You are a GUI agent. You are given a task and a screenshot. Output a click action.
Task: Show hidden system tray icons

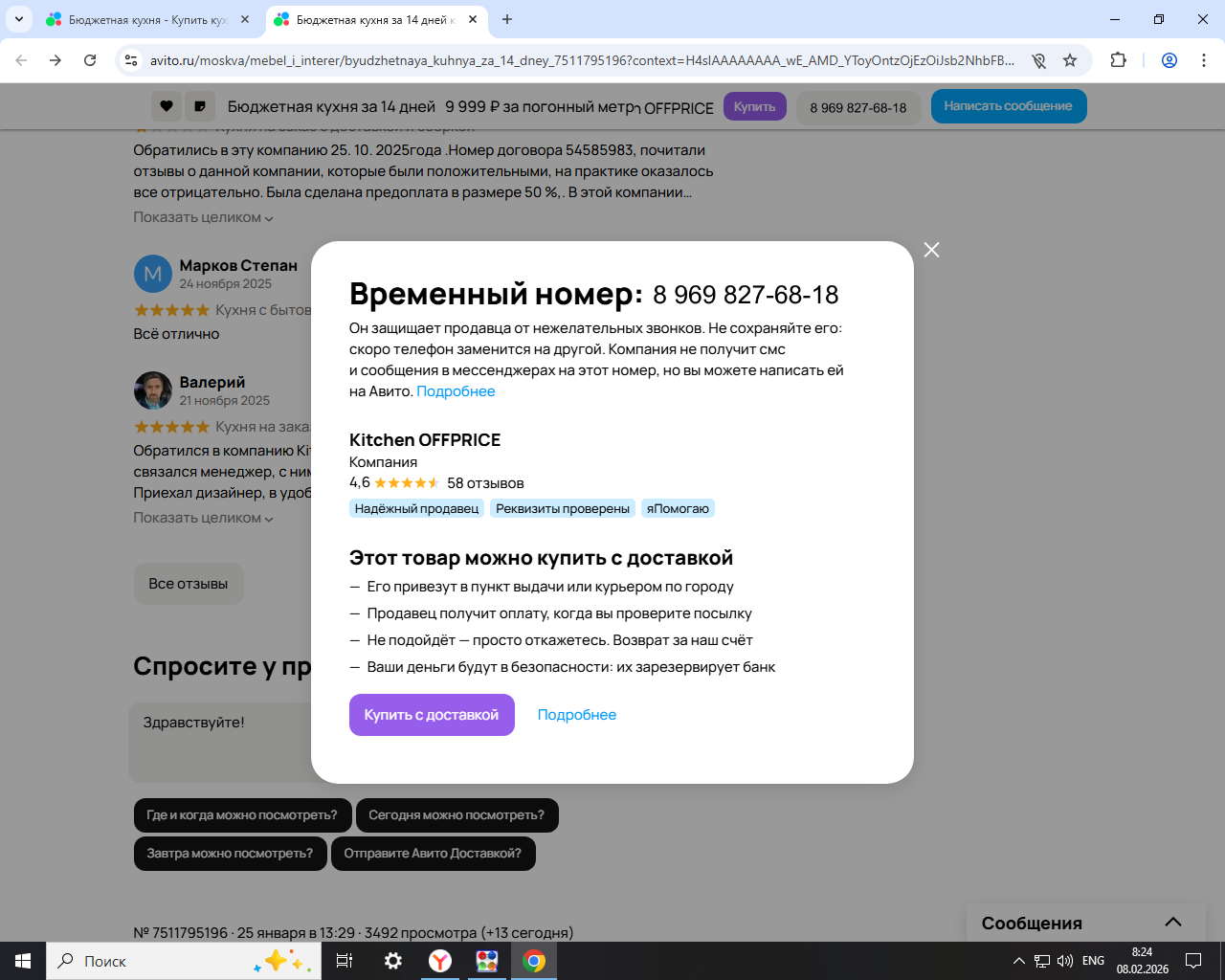pos(1019,961)
